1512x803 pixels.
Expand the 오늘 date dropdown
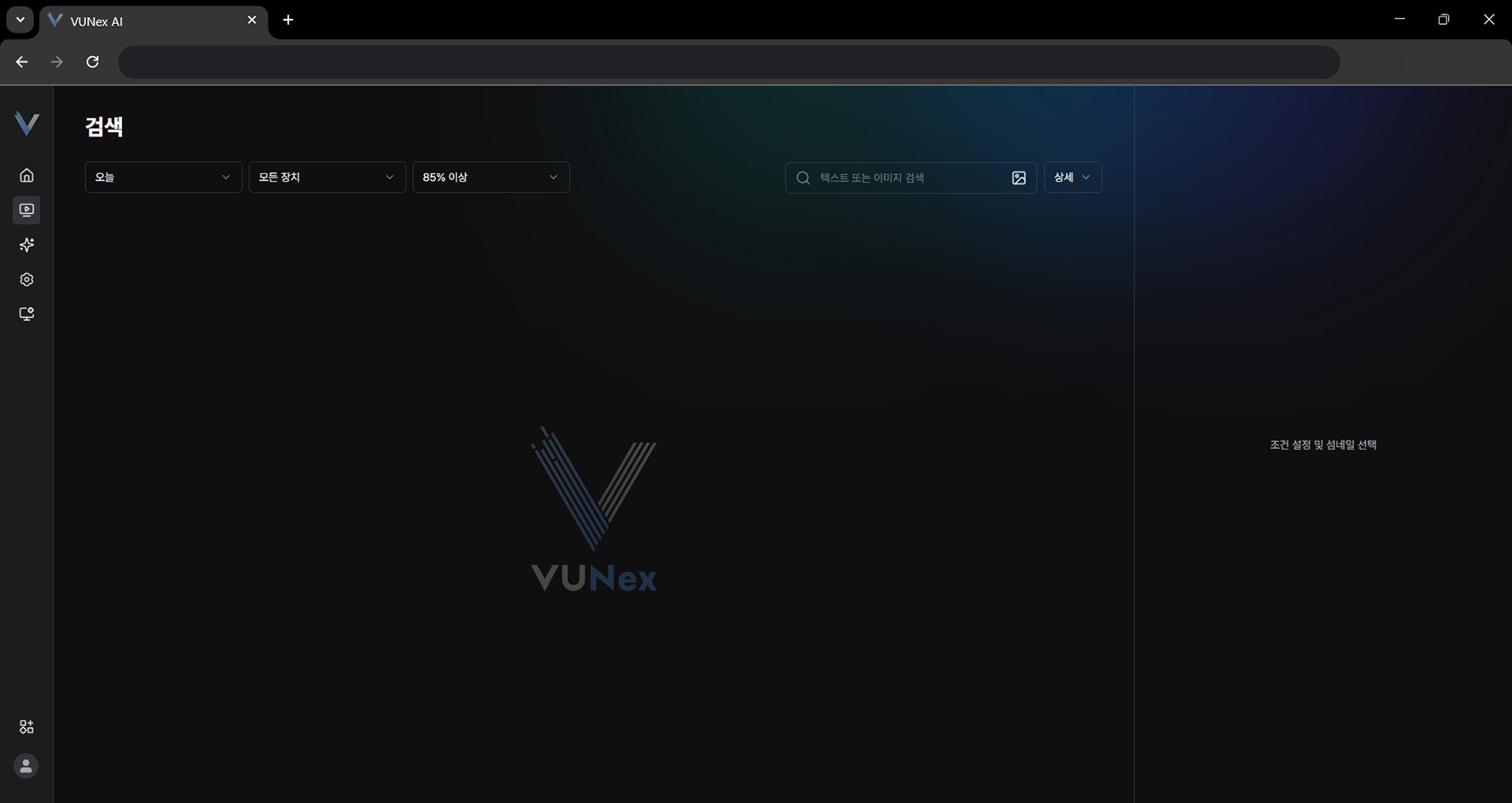163,177
